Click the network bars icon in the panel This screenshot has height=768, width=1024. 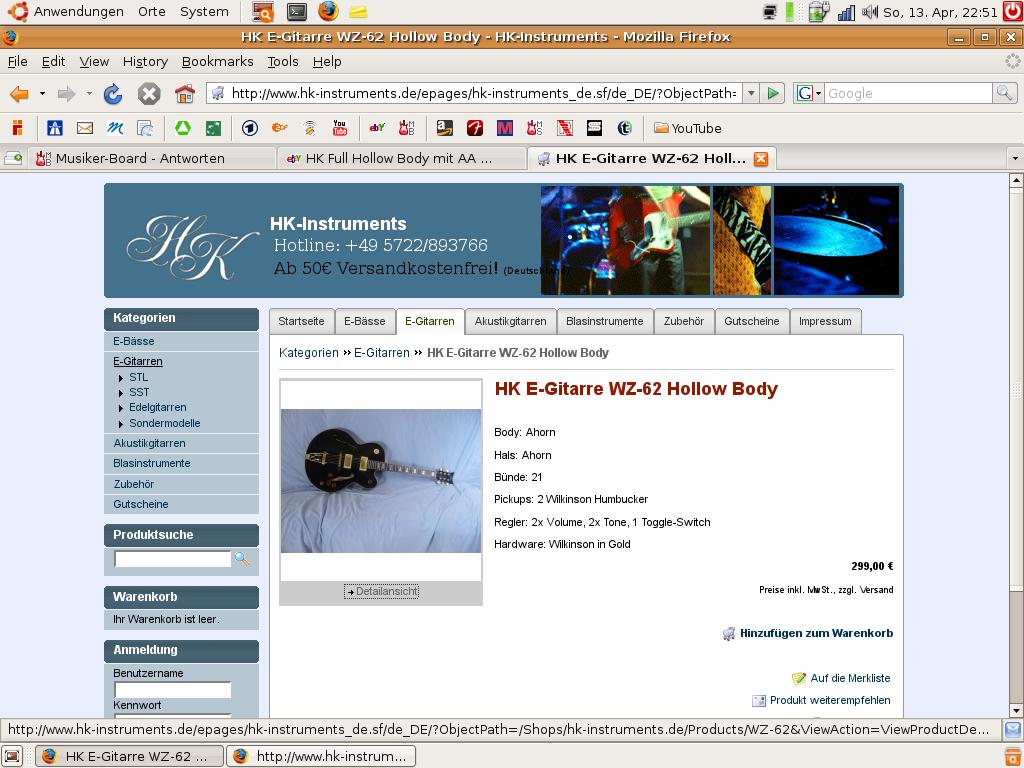point(846,12)
